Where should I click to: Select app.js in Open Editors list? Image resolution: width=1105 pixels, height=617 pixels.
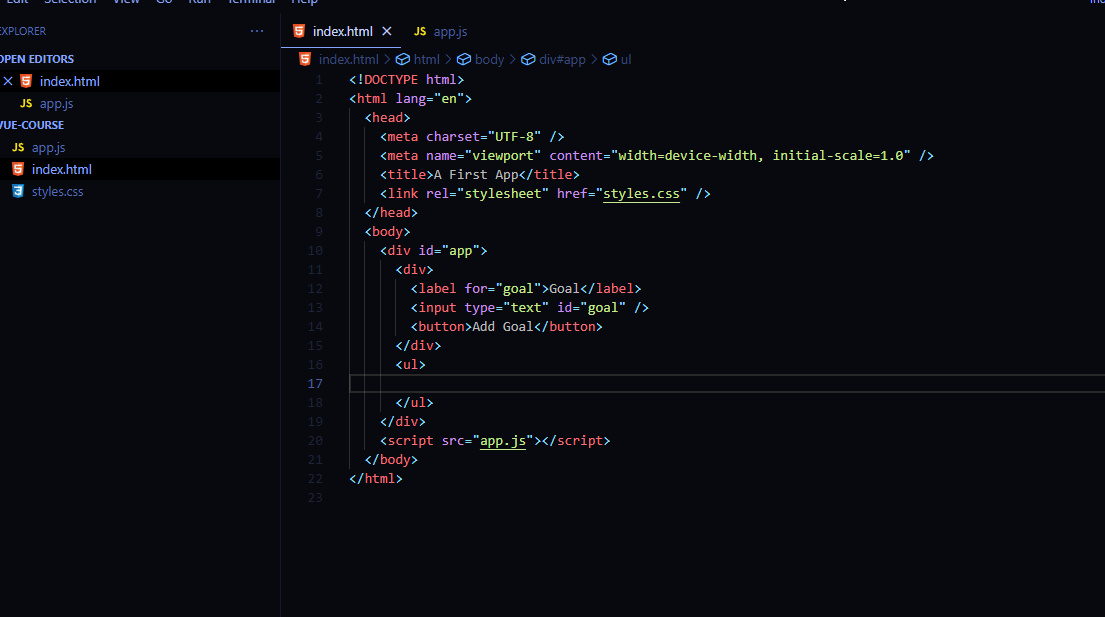[x=56, y=103]
